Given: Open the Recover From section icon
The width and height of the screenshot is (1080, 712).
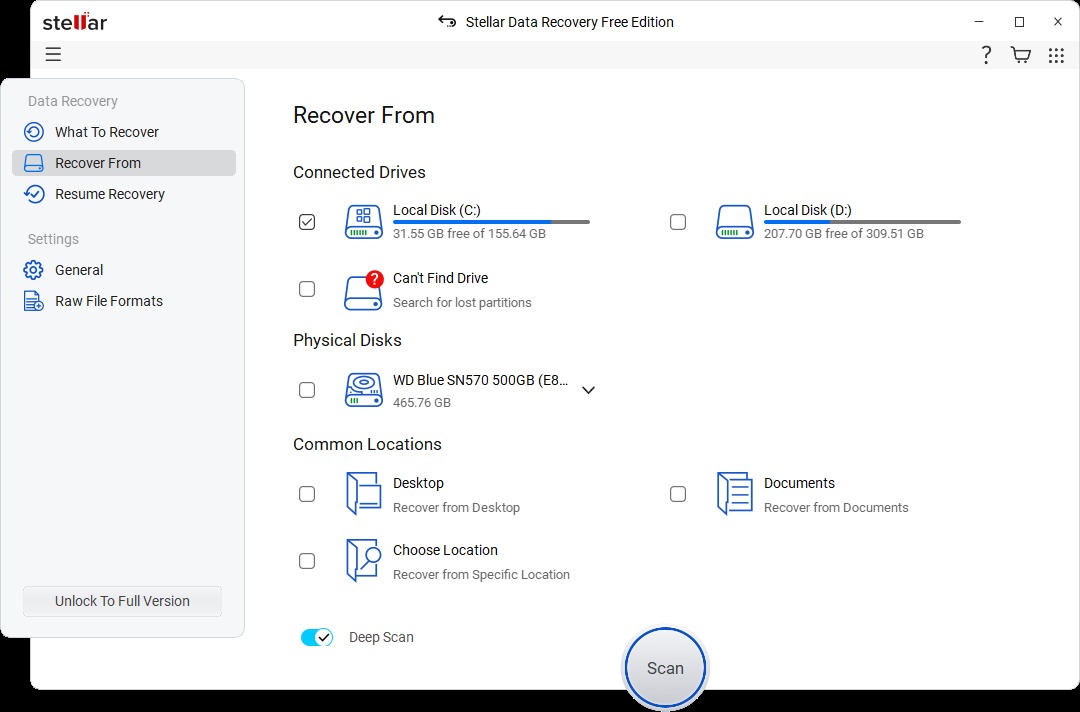Looking at the screenshot, I should [x=35, y=162].
